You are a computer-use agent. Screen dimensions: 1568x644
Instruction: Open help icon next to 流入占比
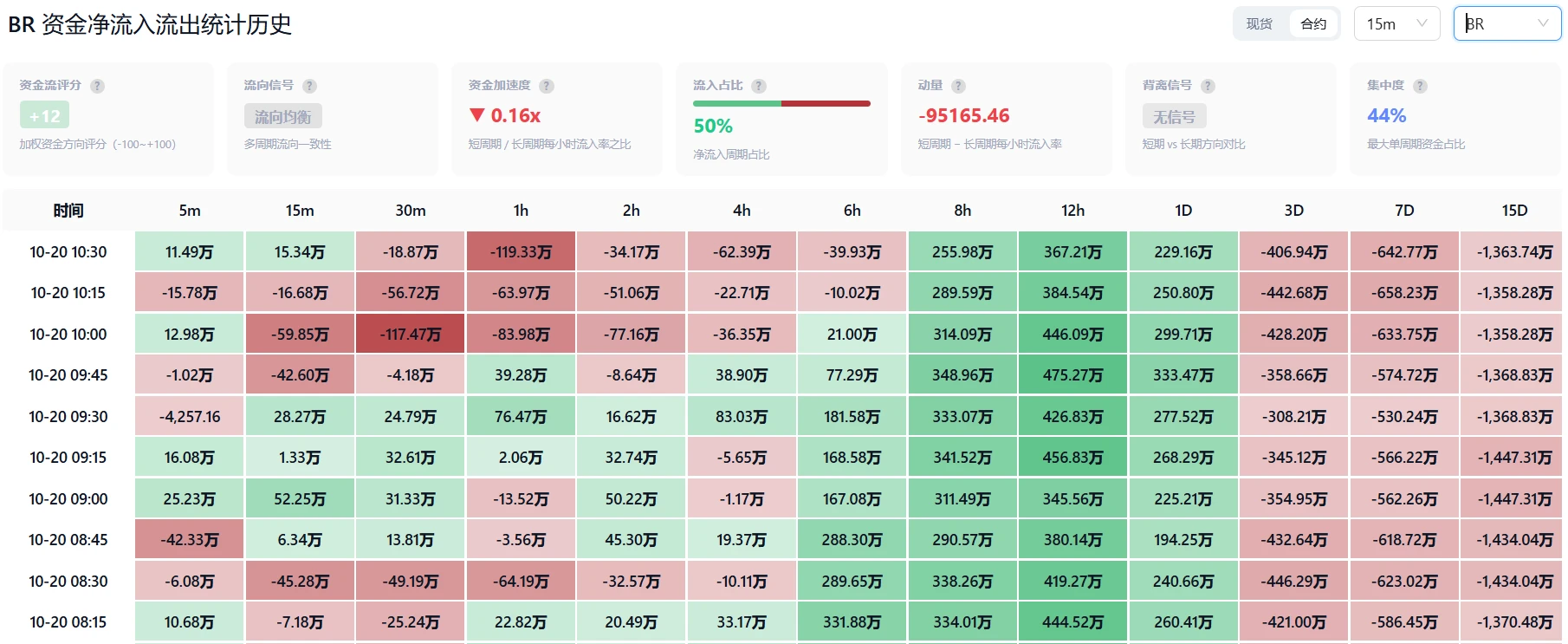759,86
